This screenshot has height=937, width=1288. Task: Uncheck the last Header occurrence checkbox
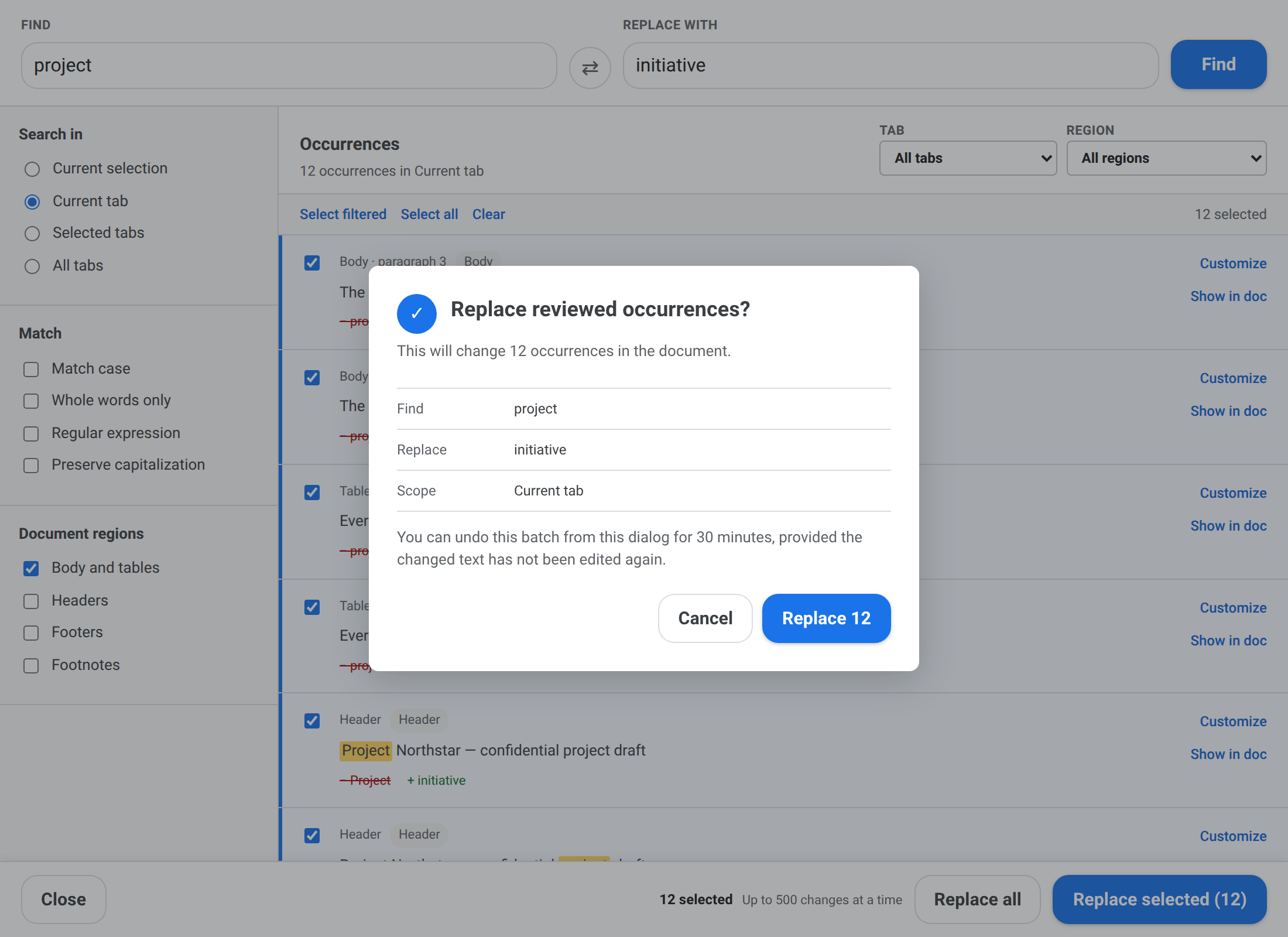point(312,836)
